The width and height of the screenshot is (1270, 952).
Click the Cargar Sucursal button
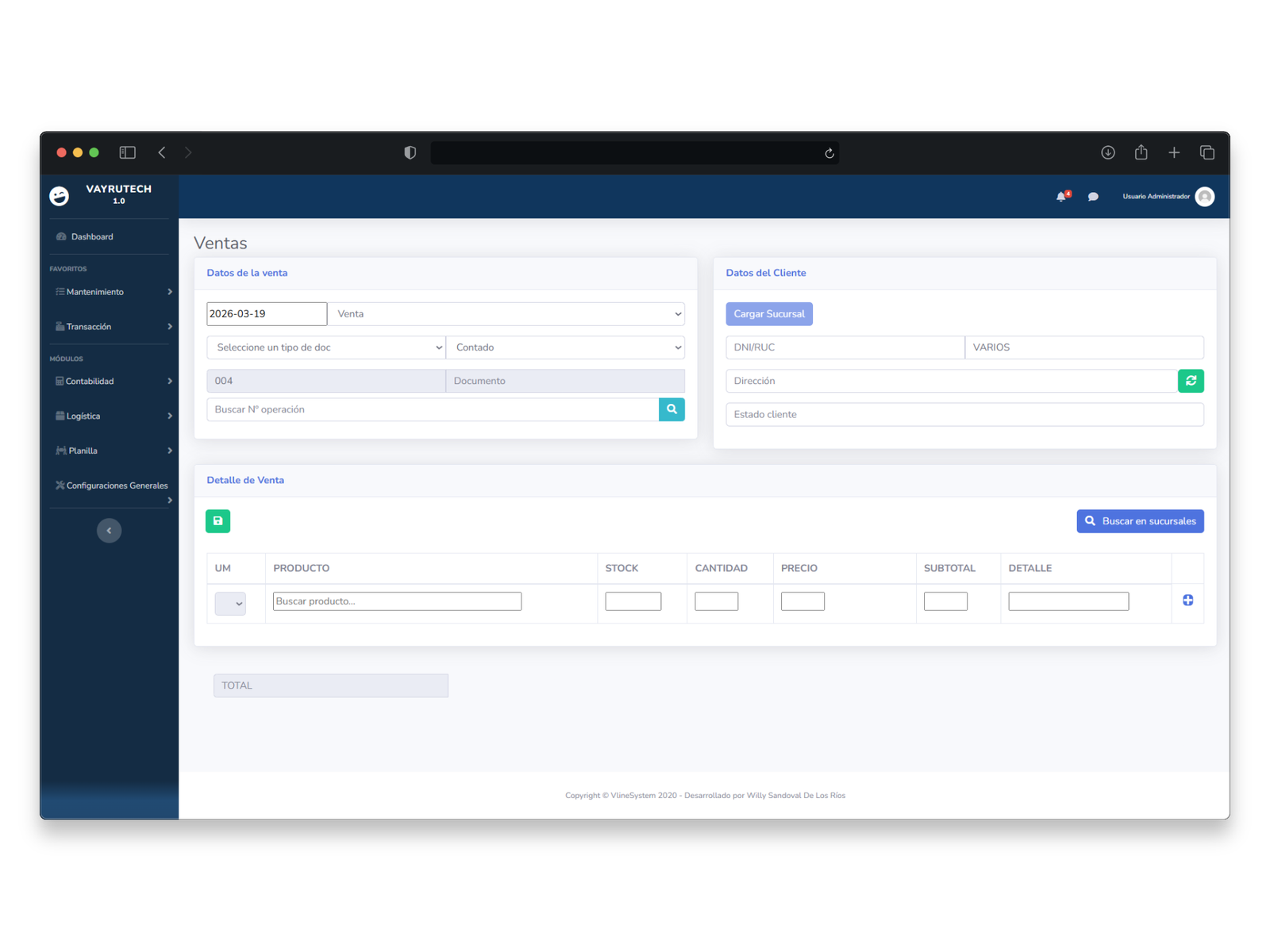[x=768, y=314]
